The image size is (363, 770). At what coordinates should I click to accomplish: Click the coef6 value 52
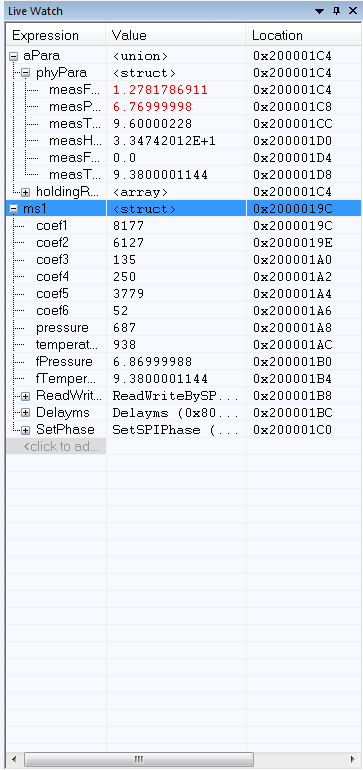(x=120, y=311)
